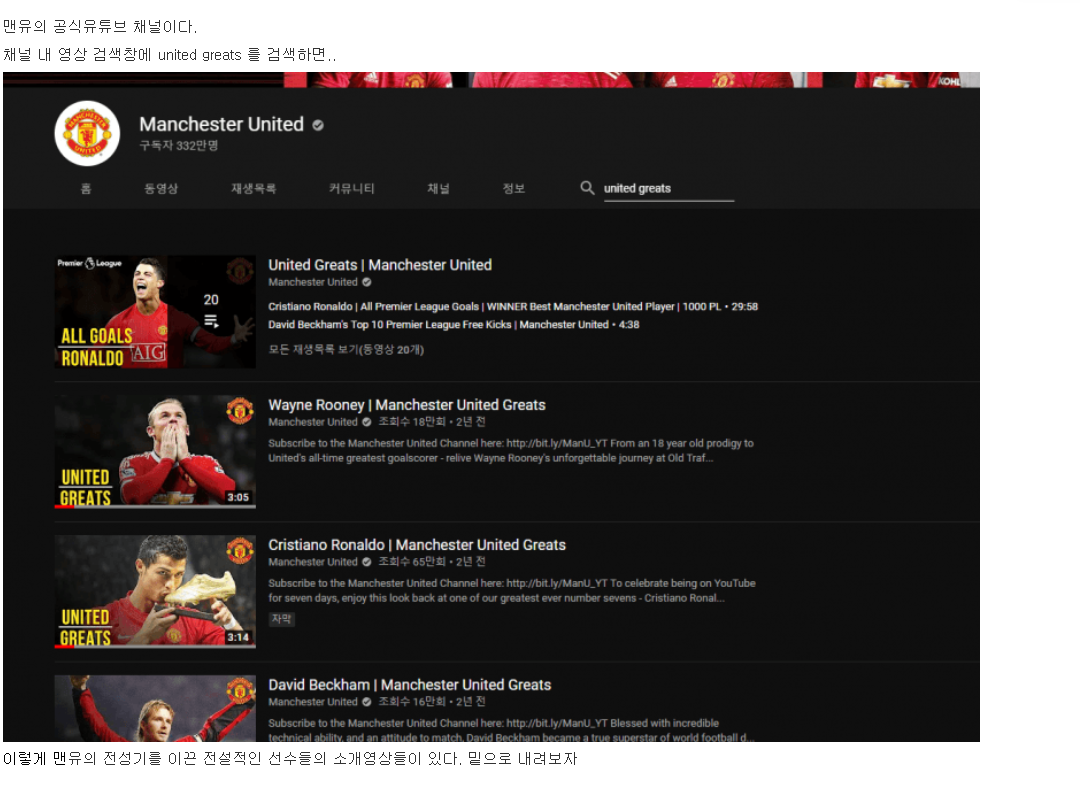The image size is (1080, 787).
Task: Click the 3:14 duration badge on the Ronaldo thumbnail
Action: (238, 637)
